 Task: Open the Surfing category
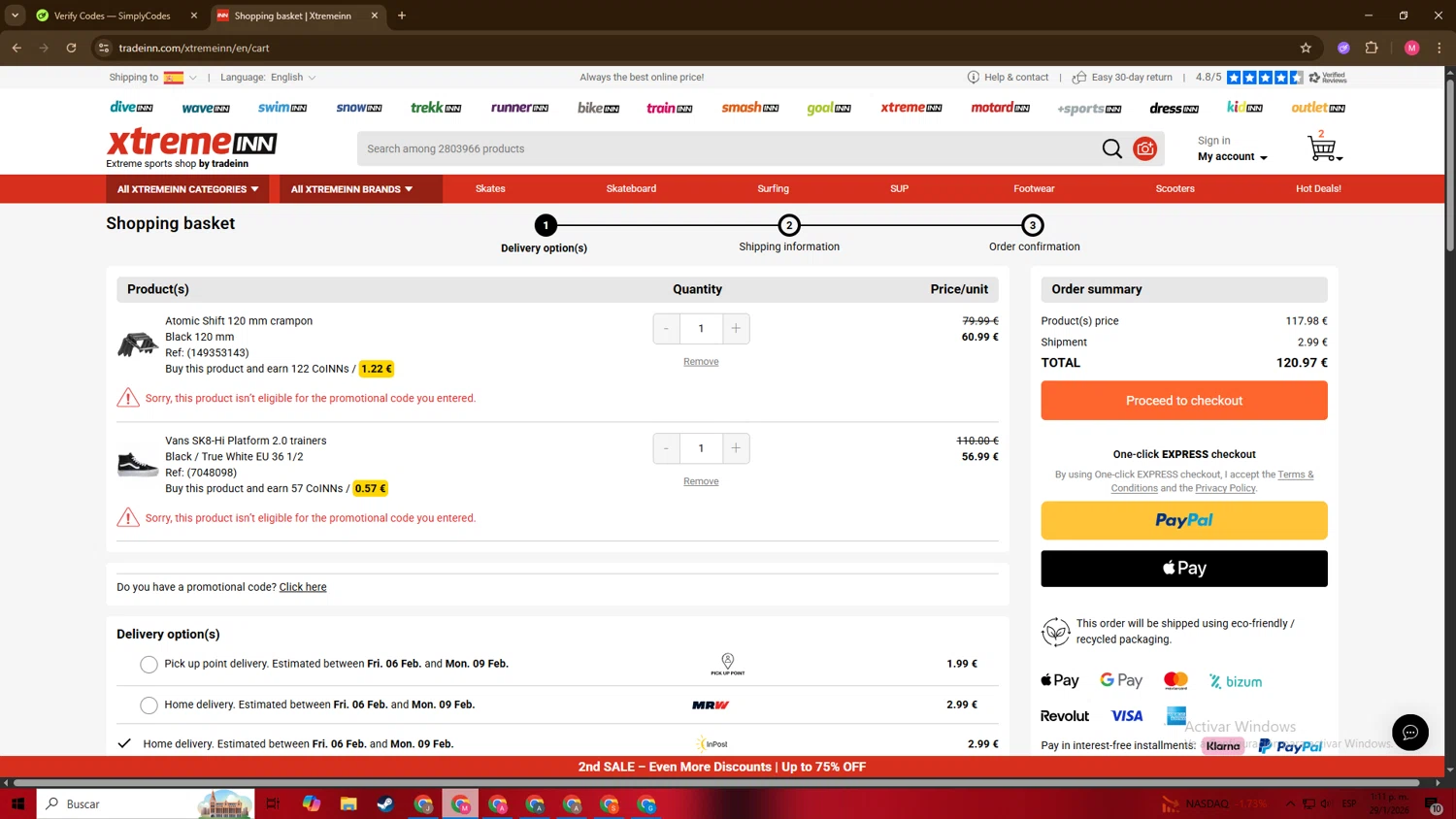[774, 189]
